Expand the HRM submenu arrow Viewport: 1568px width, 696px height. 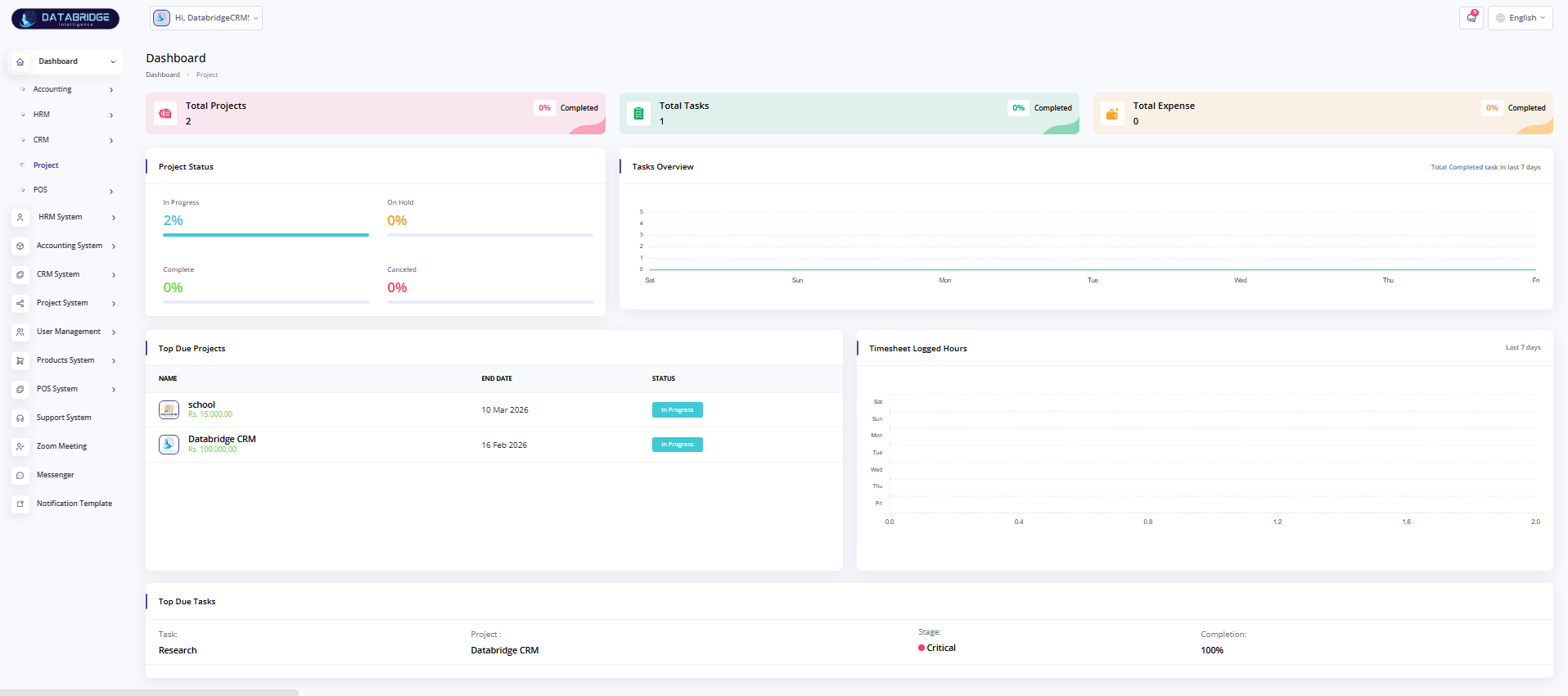[111, 115]
